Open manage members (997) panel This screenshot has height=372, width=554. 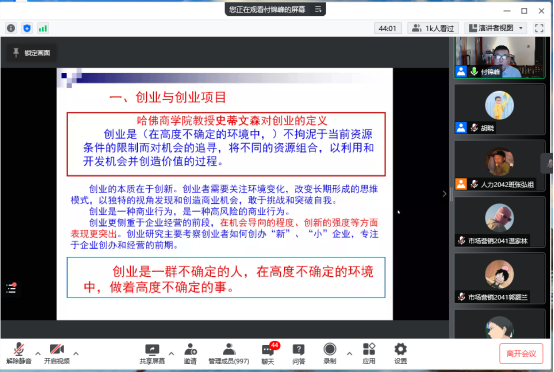click(x=229, y=353)
